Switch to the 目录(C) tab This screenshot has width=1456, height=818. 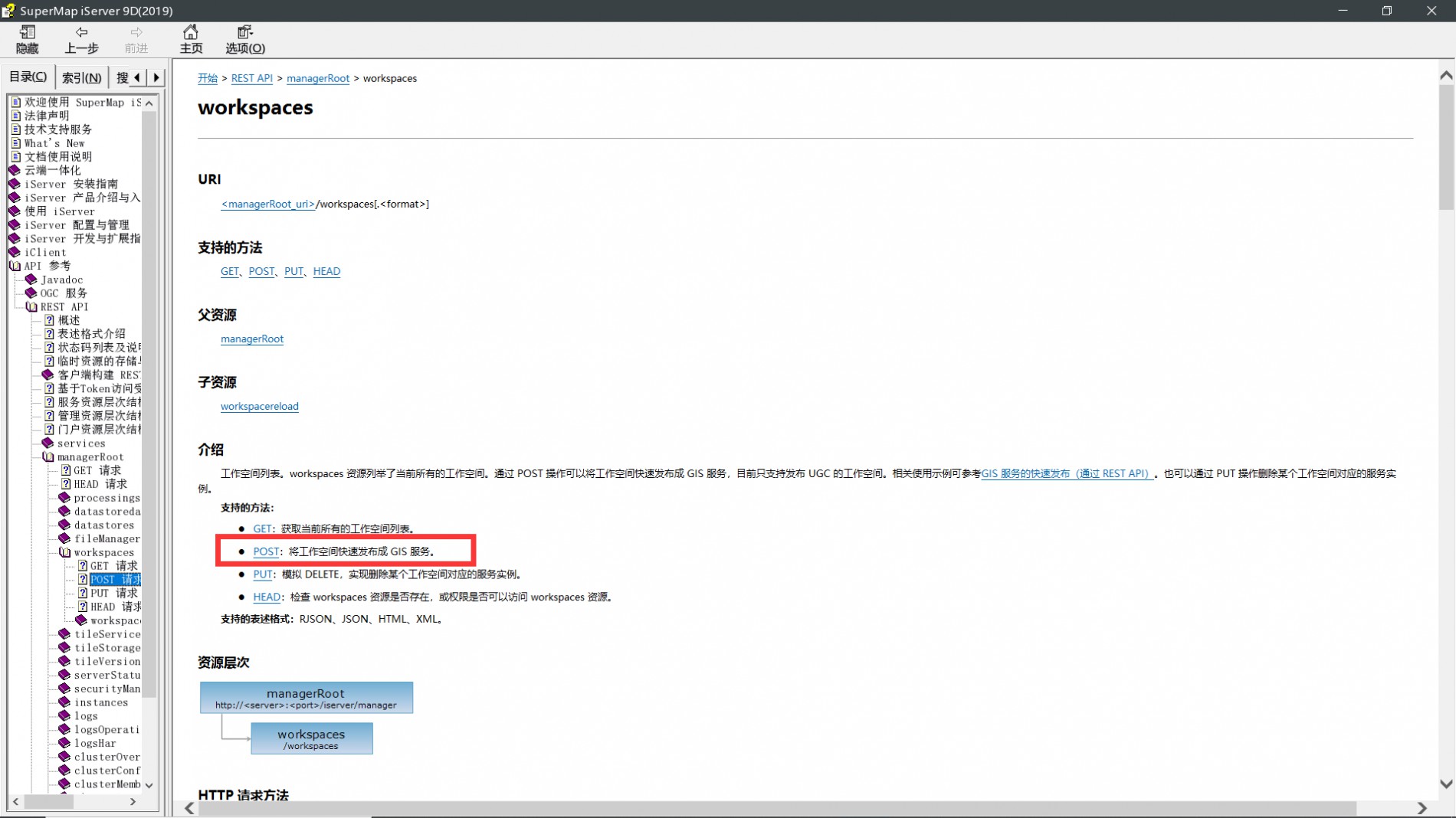[28, 77]
